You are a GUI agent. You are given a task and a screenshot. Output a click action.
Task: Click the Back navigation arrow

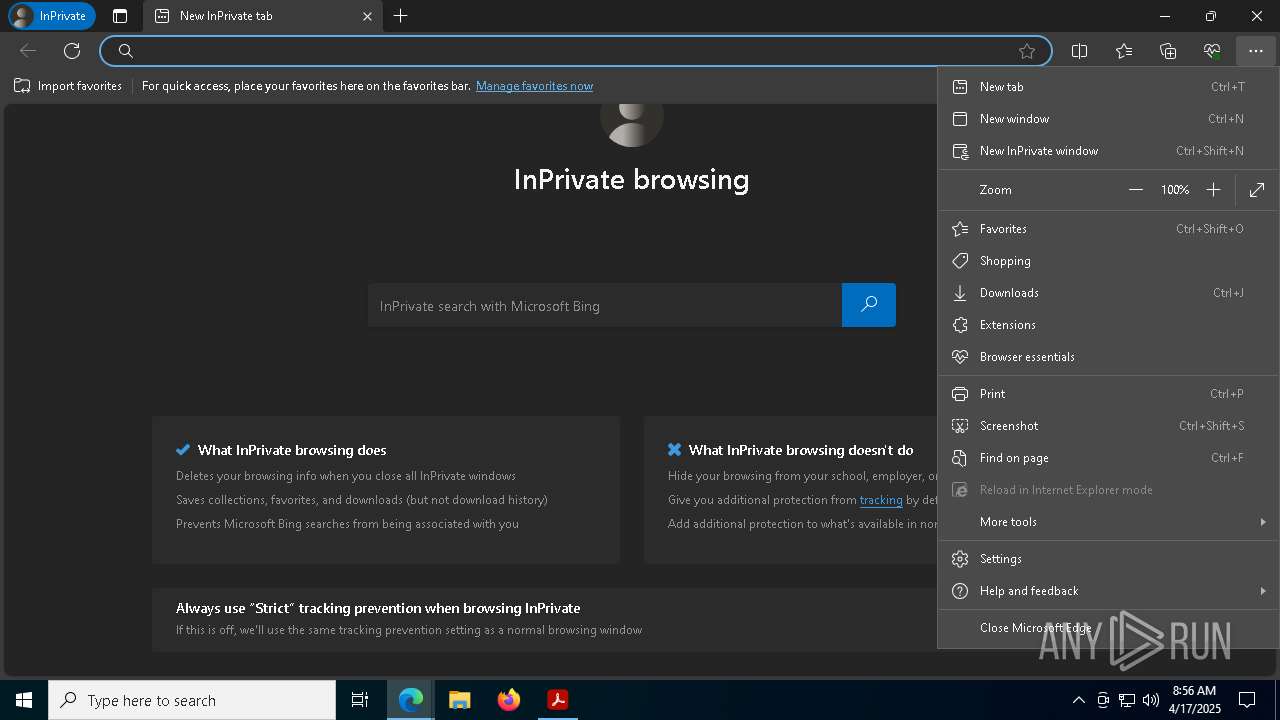point(28,51)
